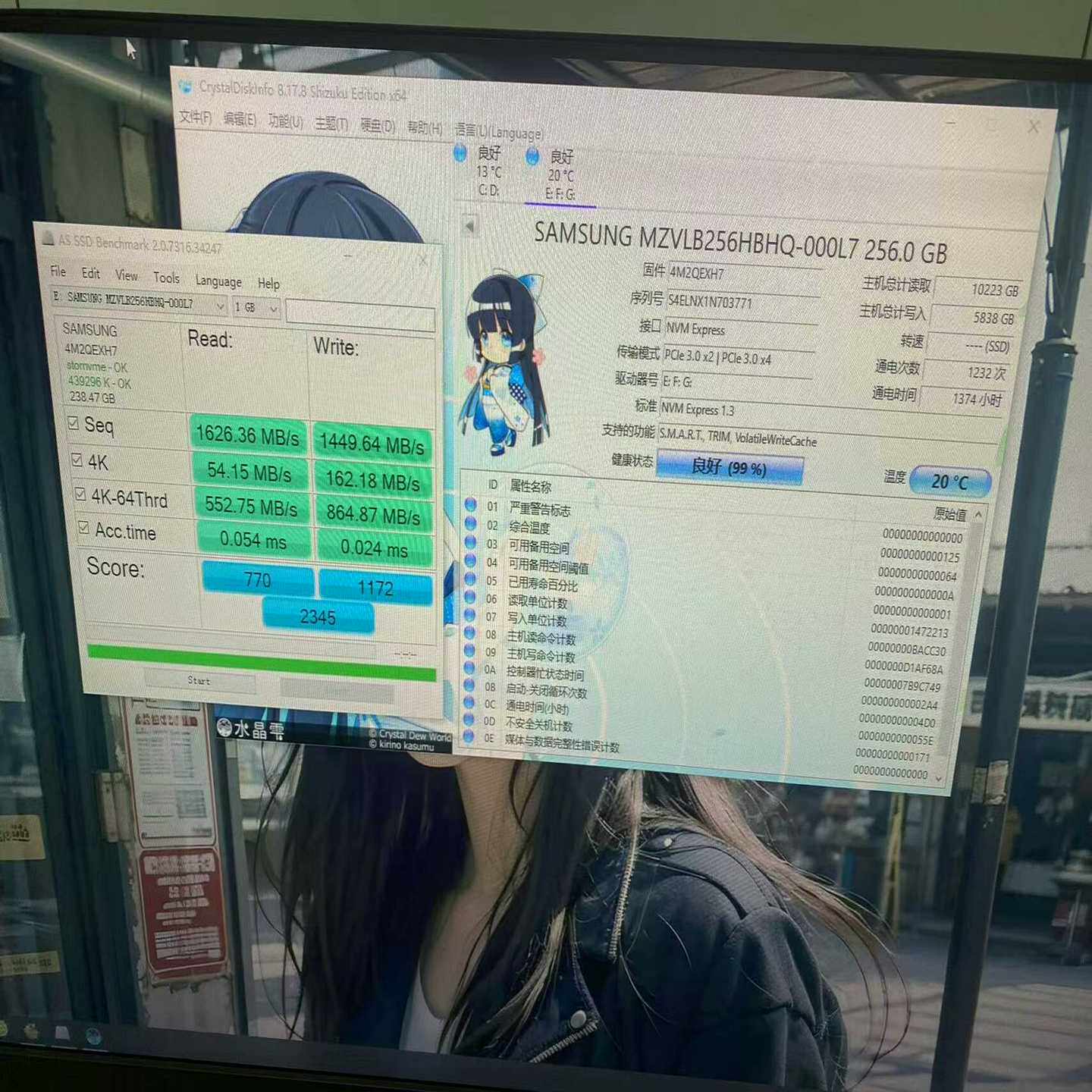Click the transfer mode field PCIe 3.0 x2 | PCIe 3.0 x4
Image resolution: width=1092 pixels, height=1092 pixels.
click(739, 357)
